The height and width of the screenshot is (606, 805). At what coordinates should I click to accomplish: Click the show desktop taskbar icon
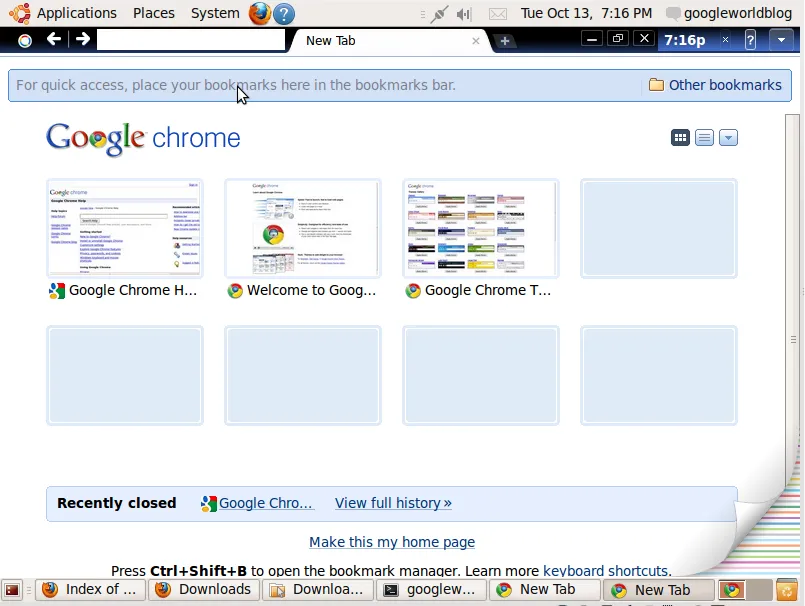(12, 590)
